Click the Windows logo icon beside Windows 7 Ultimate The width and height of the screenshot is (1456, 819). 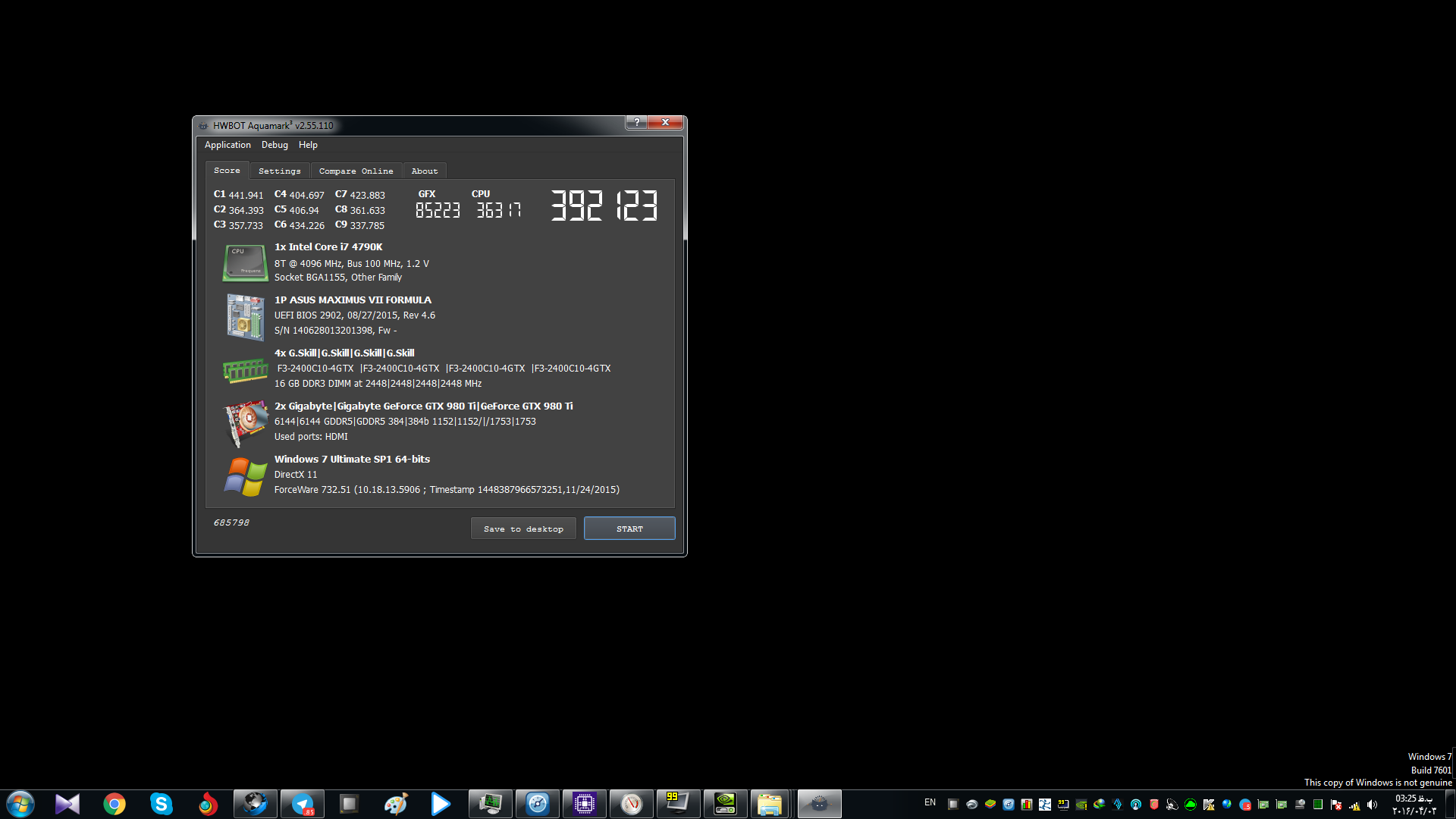(x=245, y=476)
